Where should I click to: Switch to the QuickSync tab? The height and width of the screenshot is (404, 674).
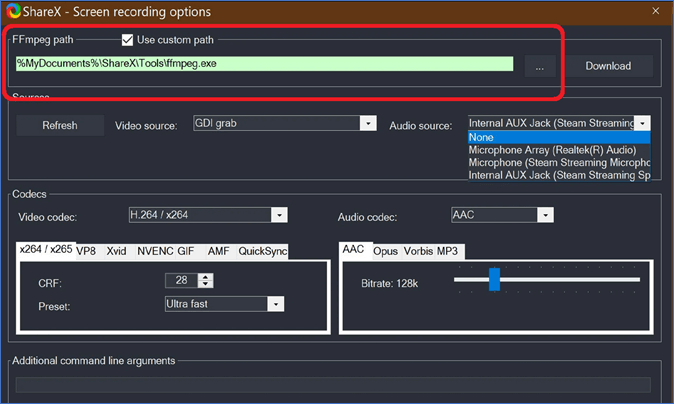(x=263, y=251)
